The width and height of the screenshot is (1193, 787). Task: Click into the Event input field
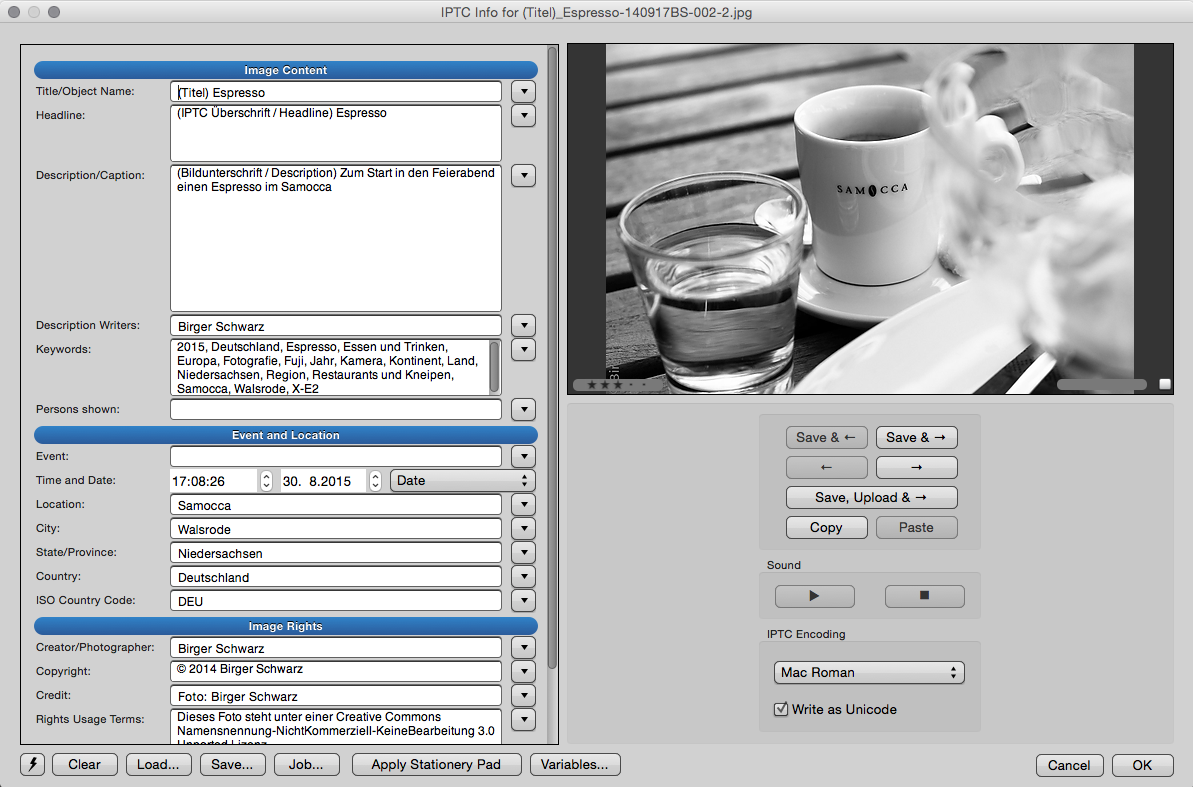(335, 457)
